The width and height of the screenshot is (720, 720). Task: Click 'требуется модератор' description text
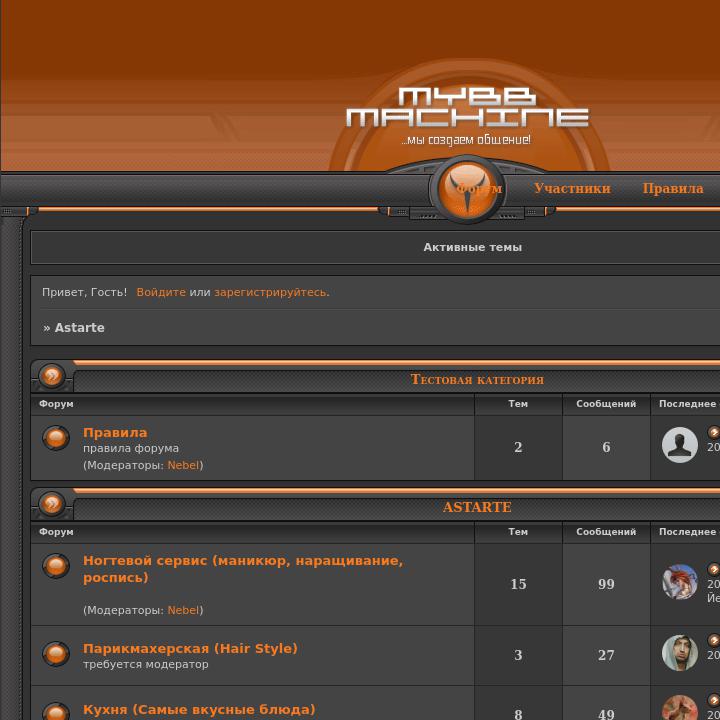pos(146,664)
